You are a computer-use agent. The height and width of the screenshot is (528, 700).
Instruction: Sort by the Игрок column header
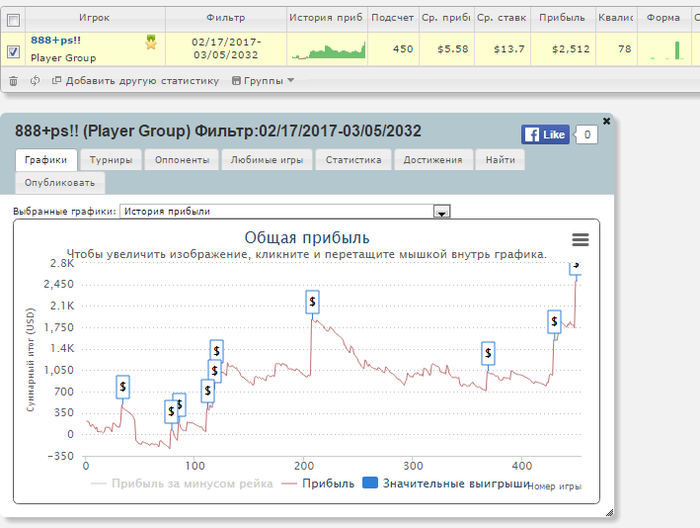coord(94,18)
